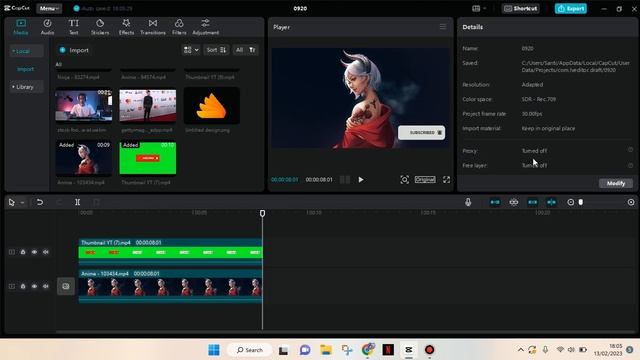Toggle preview axis
The image size is (640, 360).
point(551,202)
